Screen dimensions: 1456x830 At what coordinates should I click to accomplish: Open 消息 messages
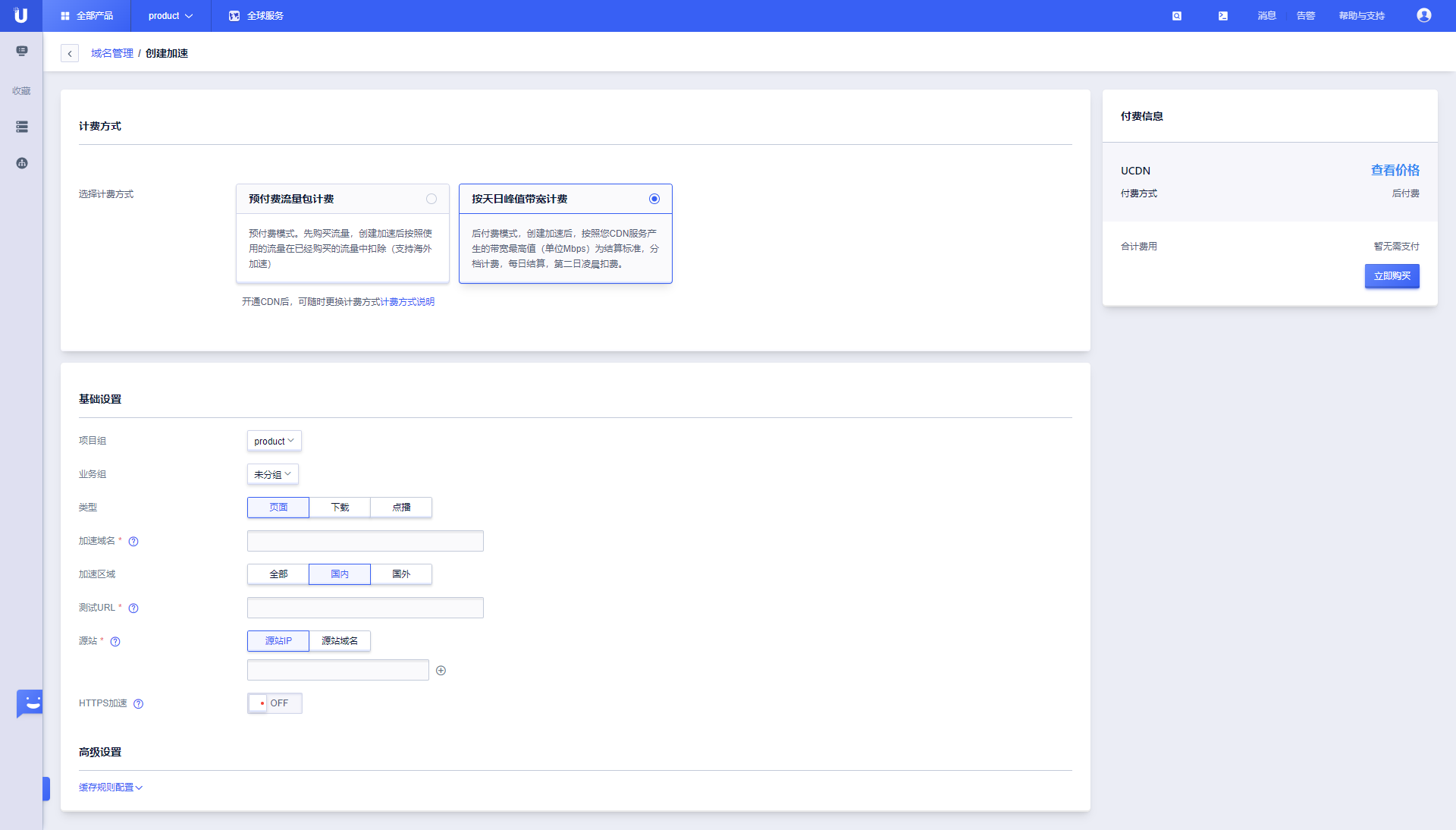[x=1266, y=16]
